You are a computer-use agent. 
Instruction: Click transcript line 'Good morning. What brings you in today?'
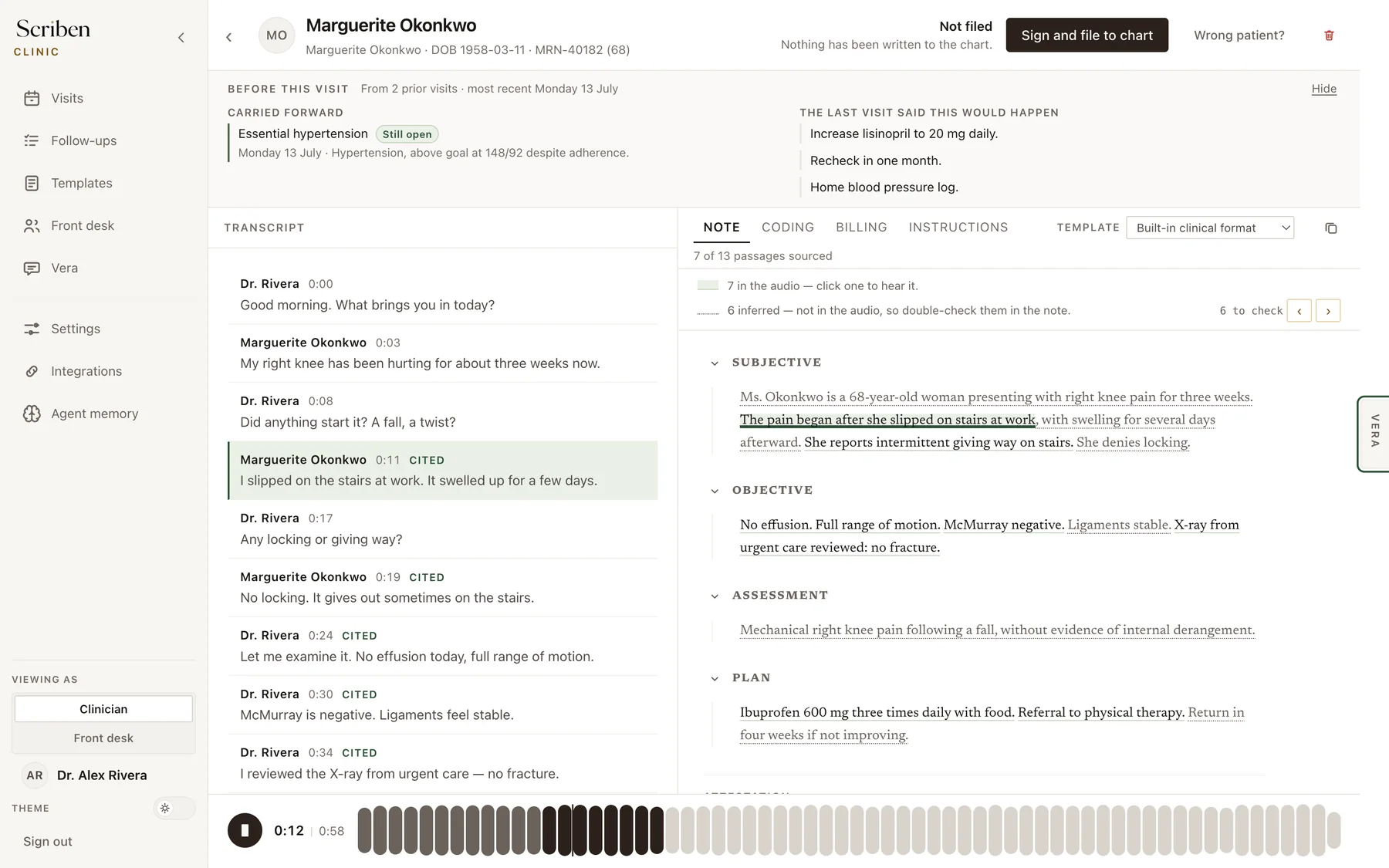[443, 295]
